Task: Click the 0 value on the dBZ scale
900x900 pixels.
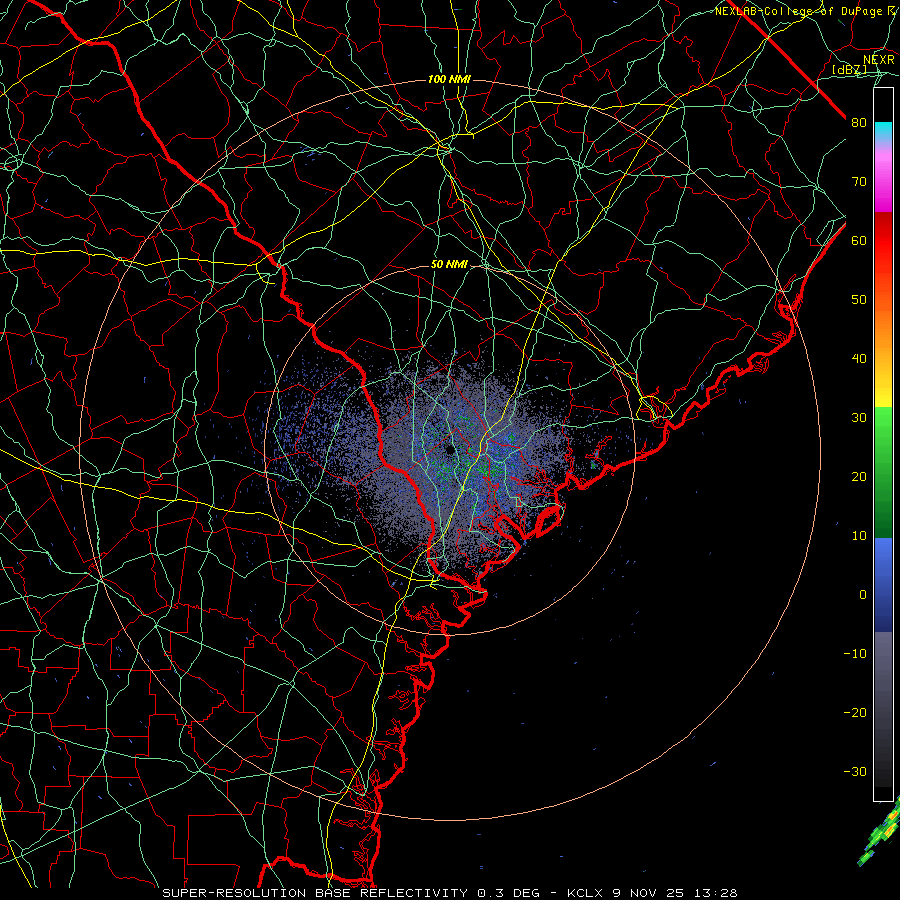Action: click(x=863, y=595)
